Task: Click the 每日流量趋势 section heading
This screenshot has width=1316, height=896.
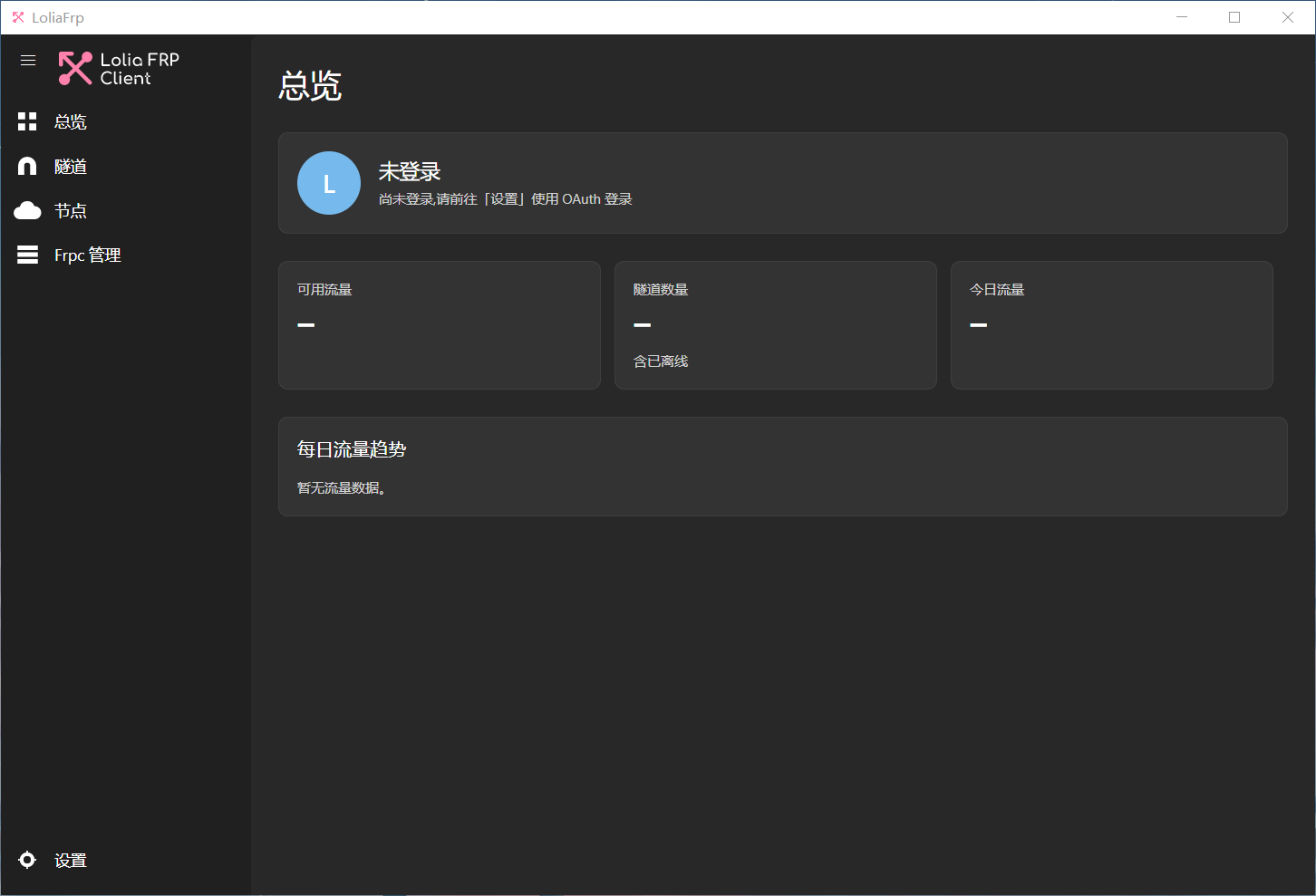Action: click(352, 449)
